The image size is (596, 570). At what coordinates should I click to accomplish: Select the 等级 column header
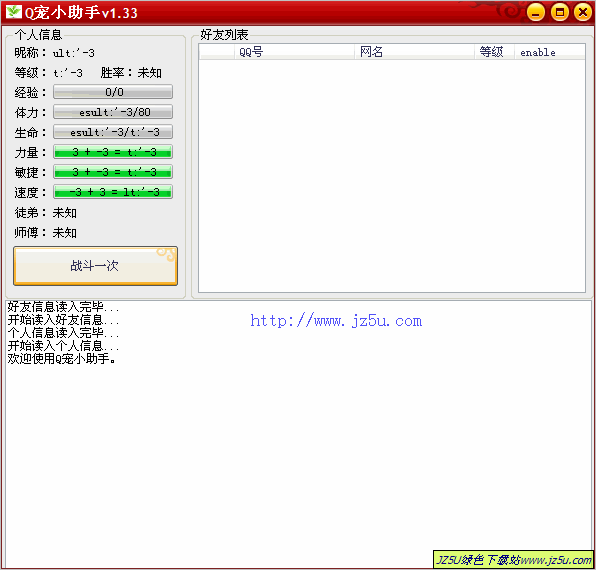495,52
